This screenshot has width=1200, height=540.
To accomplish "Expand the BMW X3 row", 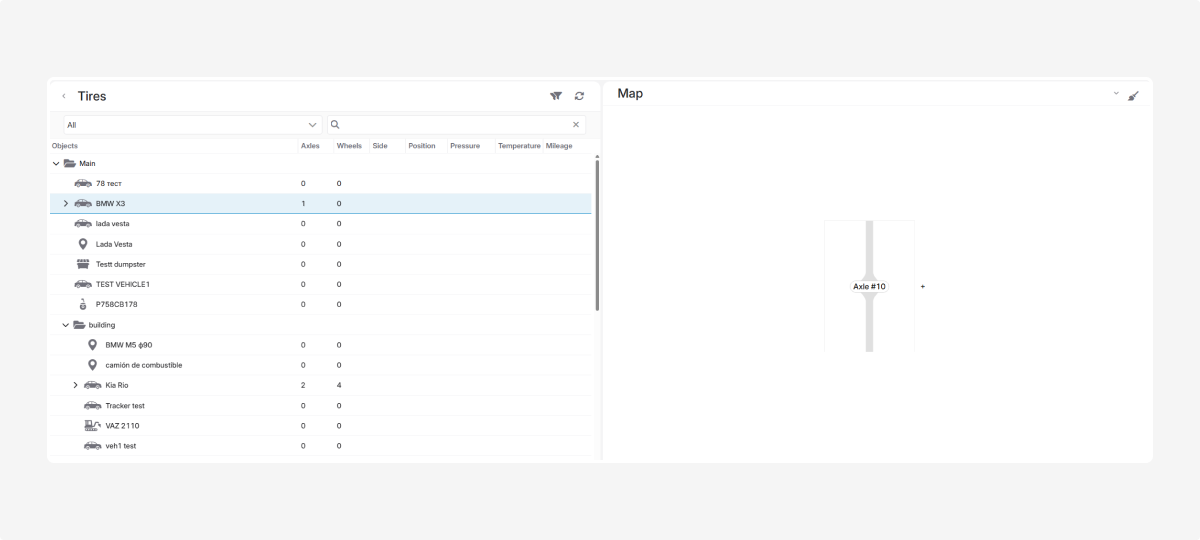I will [66, 204].
